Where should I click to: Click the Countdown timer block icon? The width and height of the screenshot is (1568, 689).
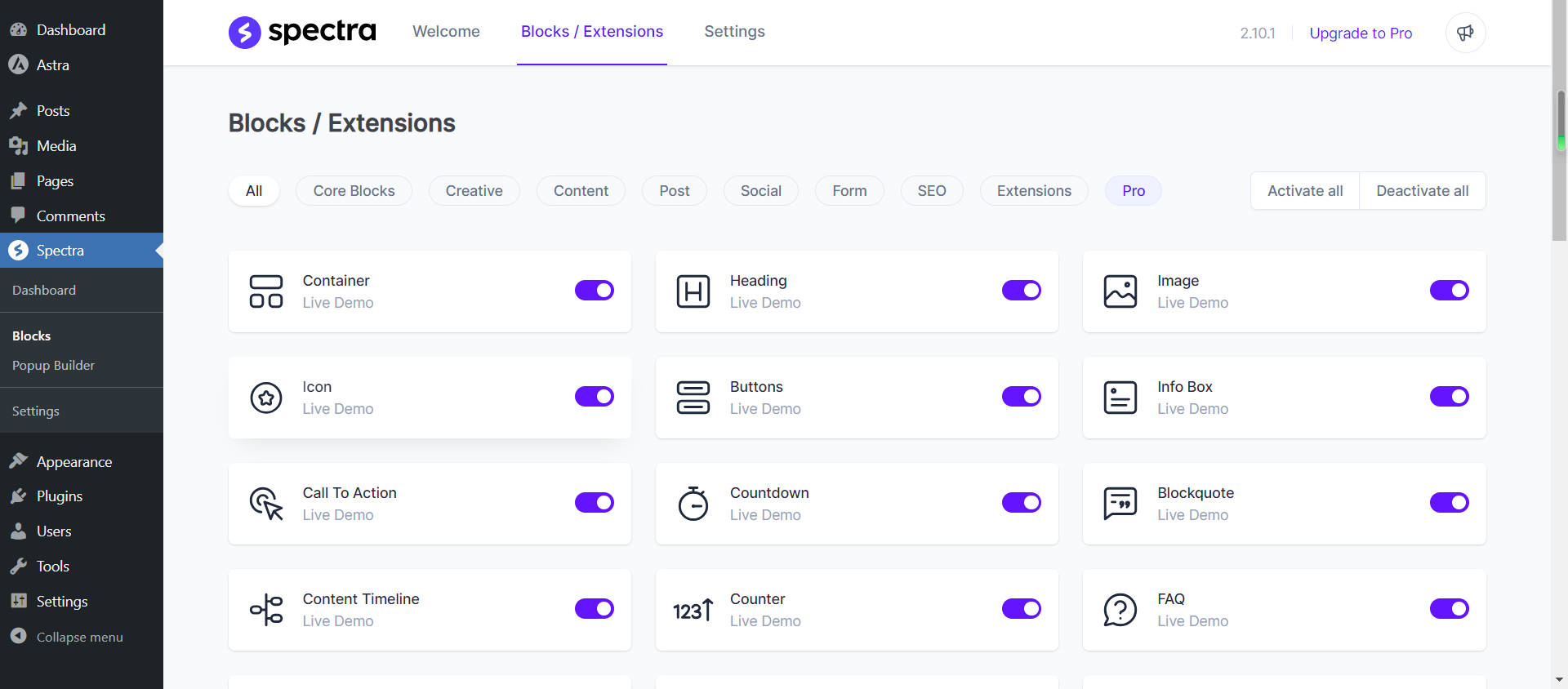pyautogui.click(x=693, y=504)
